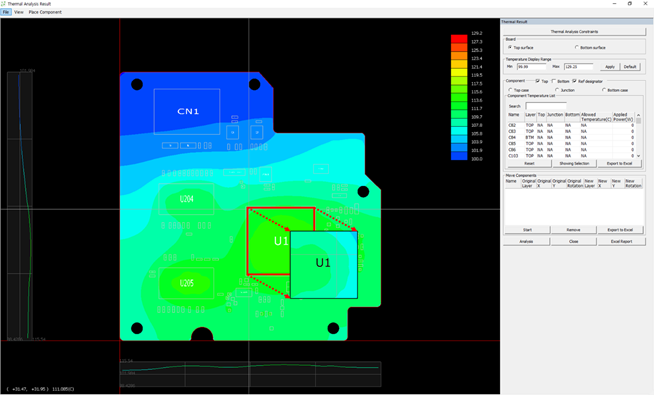
Task: Uncheck the Top component checkbox
Action: [x=538, y=81]
